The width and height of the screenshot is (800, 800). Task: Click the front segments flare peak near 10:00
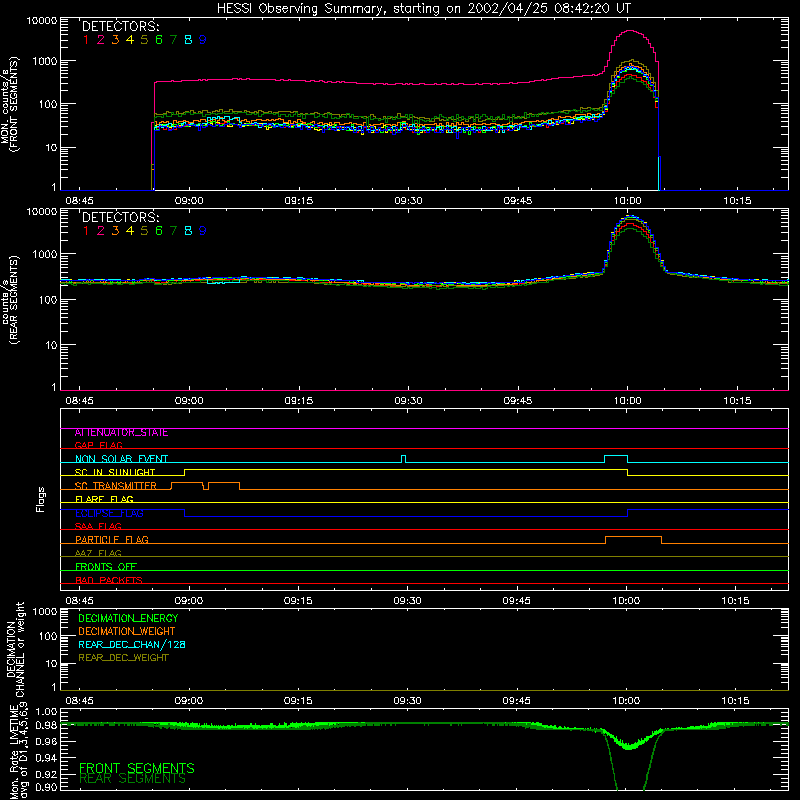(631, 31)
